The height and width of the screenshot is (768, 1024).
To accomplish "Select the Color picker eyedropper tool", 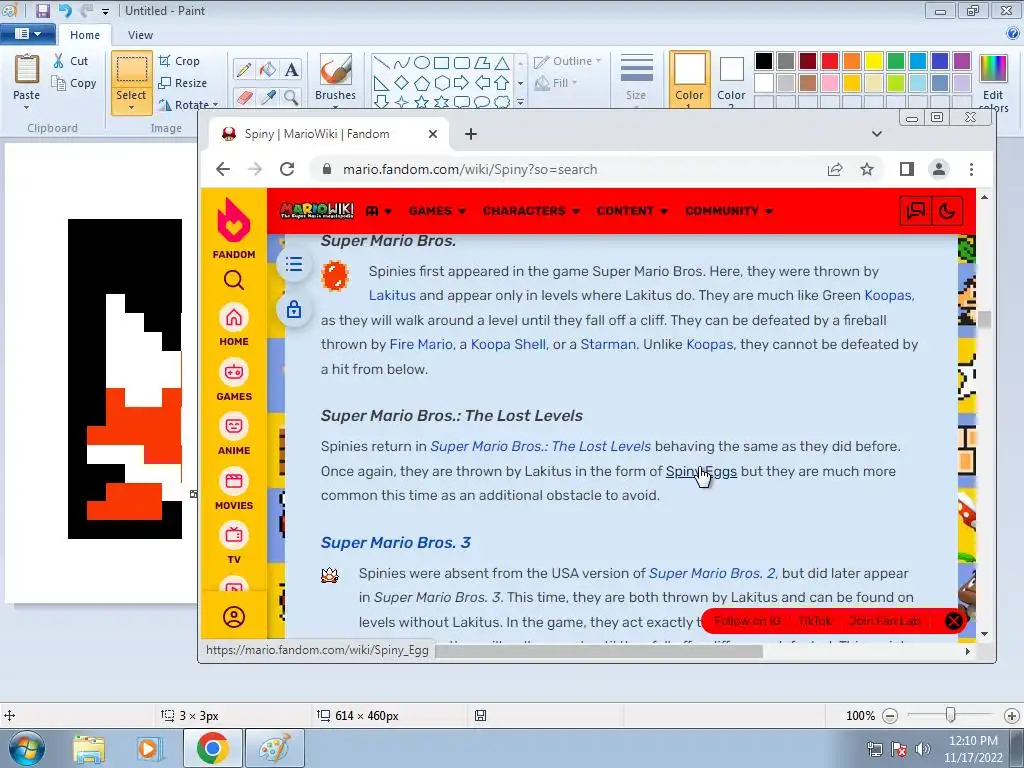I will tap(268, 97).
